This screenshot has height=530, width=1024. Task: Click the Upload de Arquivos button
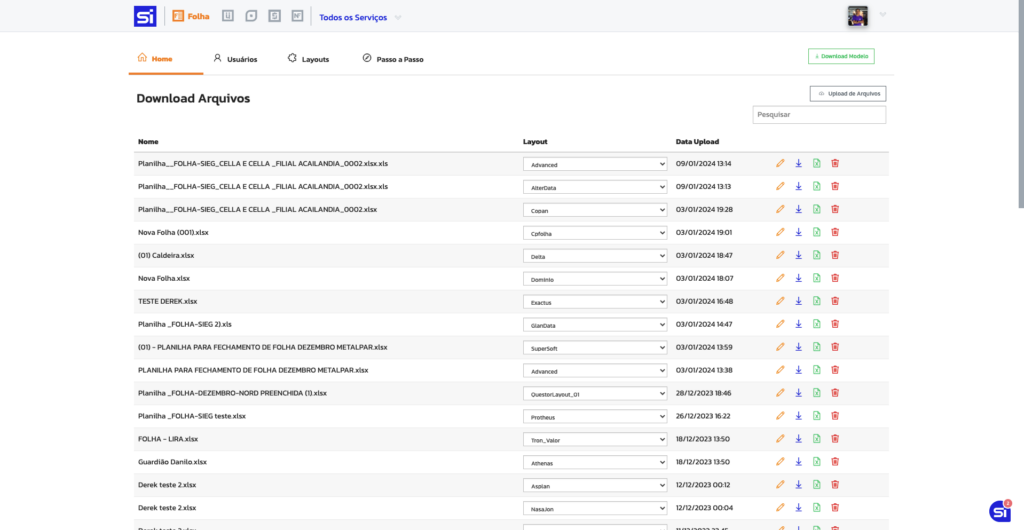click(x=848, y=94)
